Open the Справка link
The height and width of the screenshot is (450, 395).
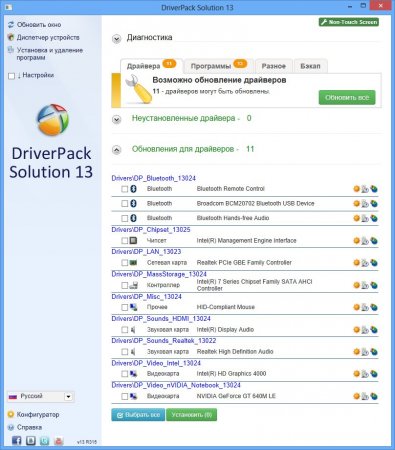[x=29, y=427]
